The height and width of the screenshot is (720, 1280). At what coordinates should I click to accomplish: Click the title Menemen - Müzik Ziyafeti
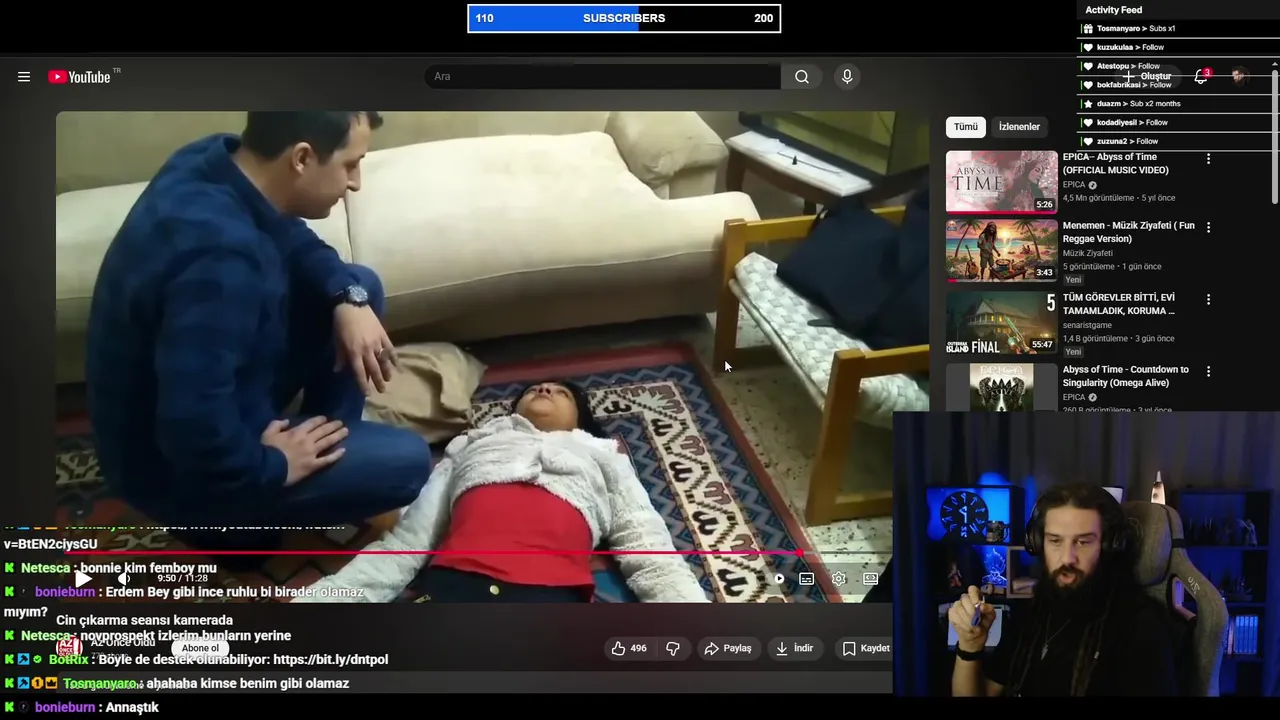(1129, 232)
